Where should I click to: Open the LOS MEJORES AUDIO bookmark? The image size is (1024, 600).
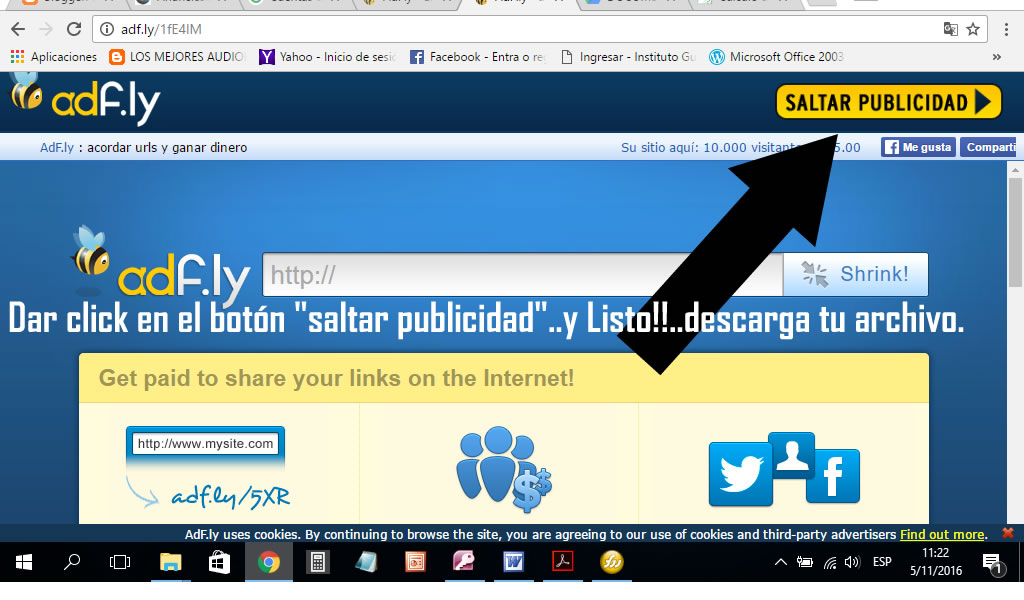click(177, 57)
